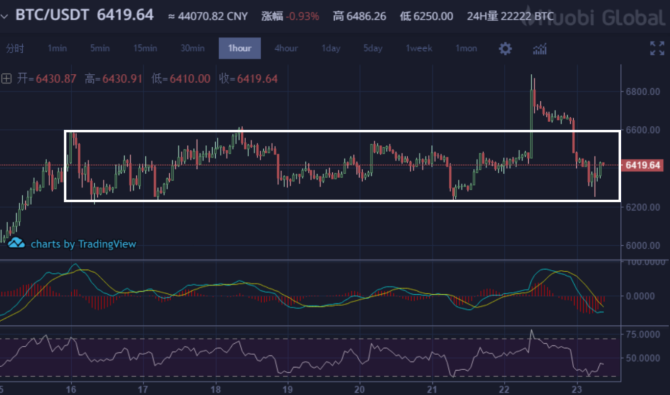This screenshot has height=395, width=670.
Task: Switch to the 1min interval
Action: click(x=57, y=48)
